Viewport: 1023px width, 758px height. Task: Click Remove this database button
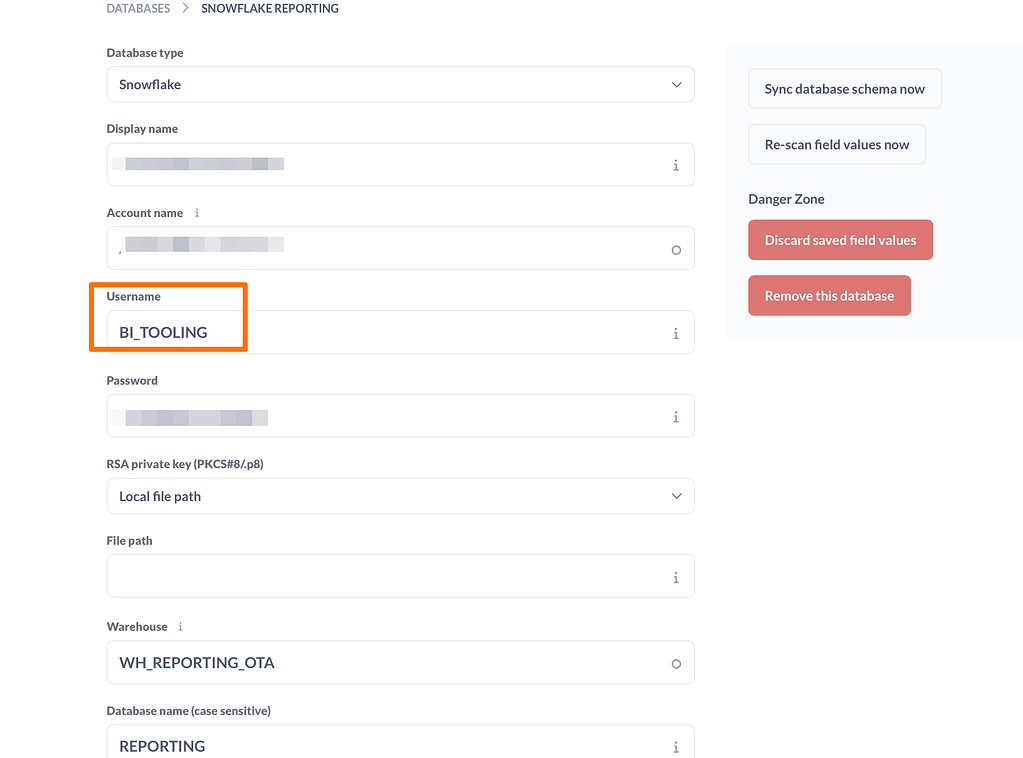[x=829, y=296]
